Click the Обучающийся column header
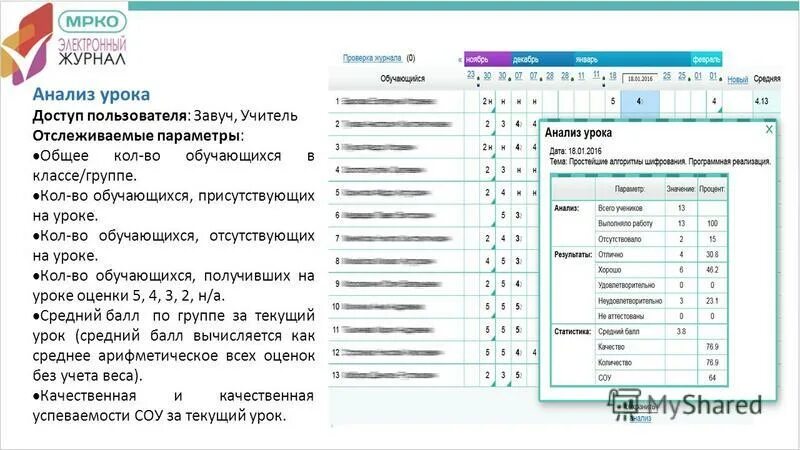This screenshot has height=450, width=800. pos(402,79)
